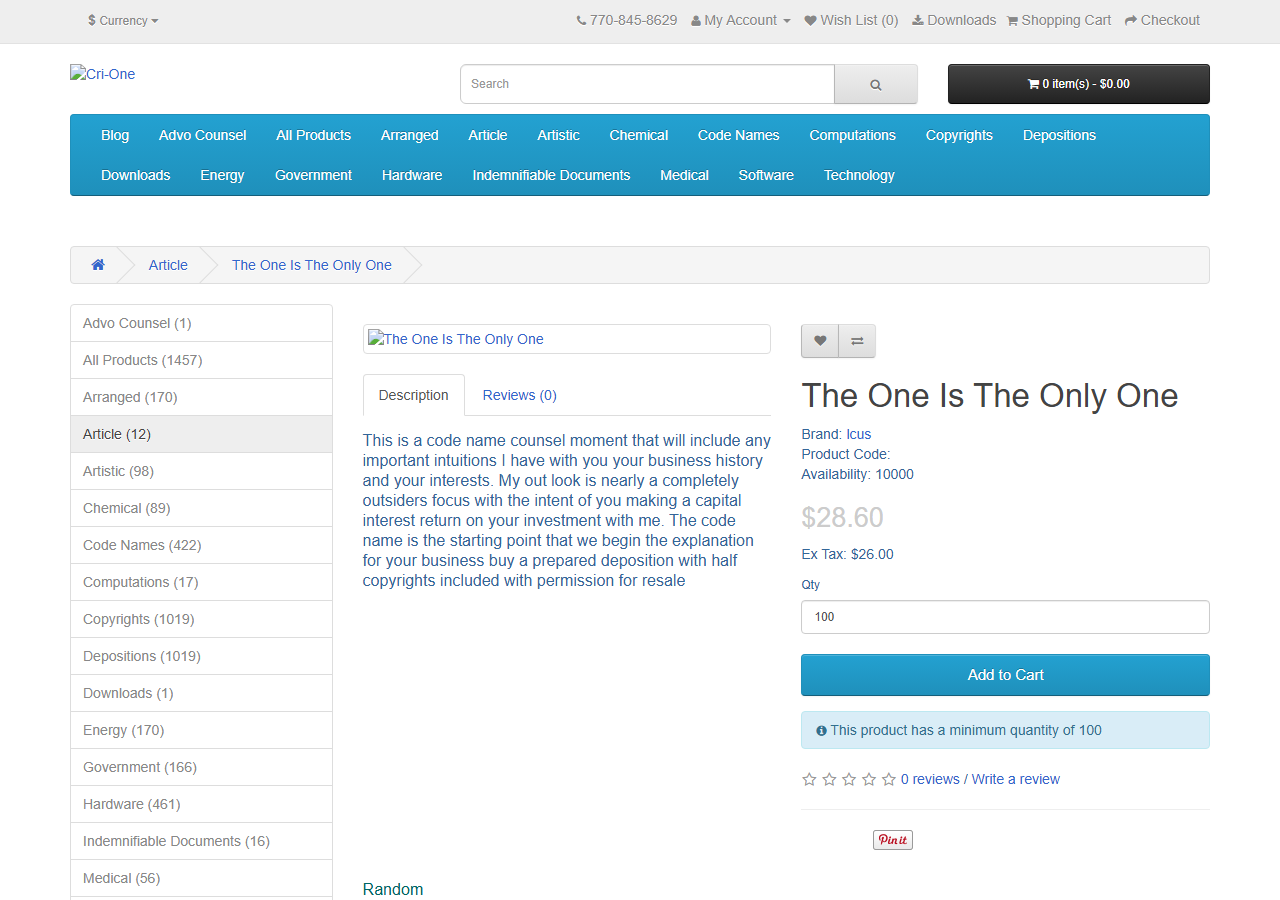Go to Checkout in top bar
Image resolution: width=1280 pixels, height=900 pixels.
pyautogui.click(x=1162, y=21)
